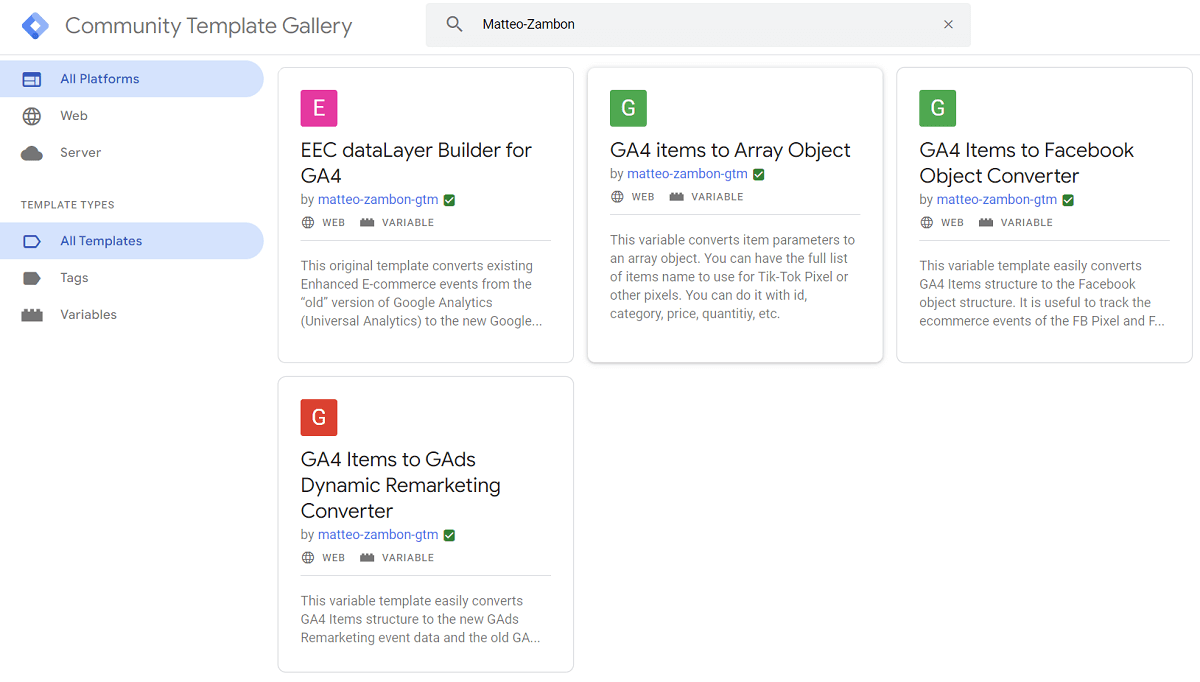Open the author link on the EEC dataLayer Builder card
This screenshot has width=1200, height=682.
[378, 200]
